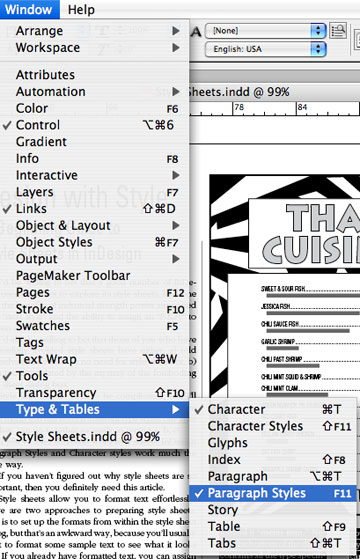
Task: Toggle the checked Control panel item
Action: (x=94, y=125)
